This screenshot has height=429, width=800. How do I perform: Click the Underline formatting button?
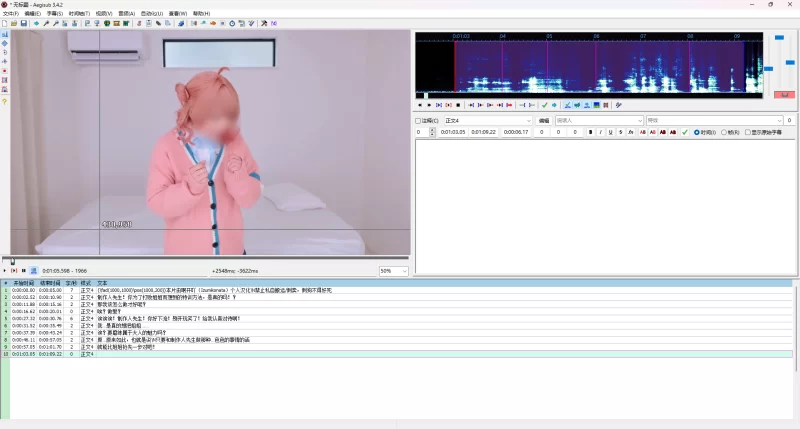[610, 132]
